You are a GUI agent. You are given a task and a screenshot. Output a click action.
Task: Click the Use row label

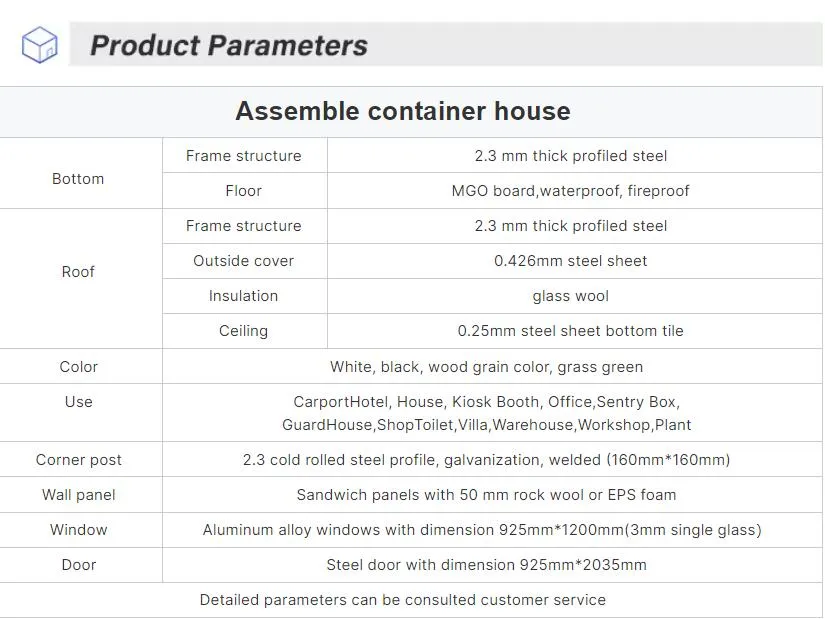[78, 402]
